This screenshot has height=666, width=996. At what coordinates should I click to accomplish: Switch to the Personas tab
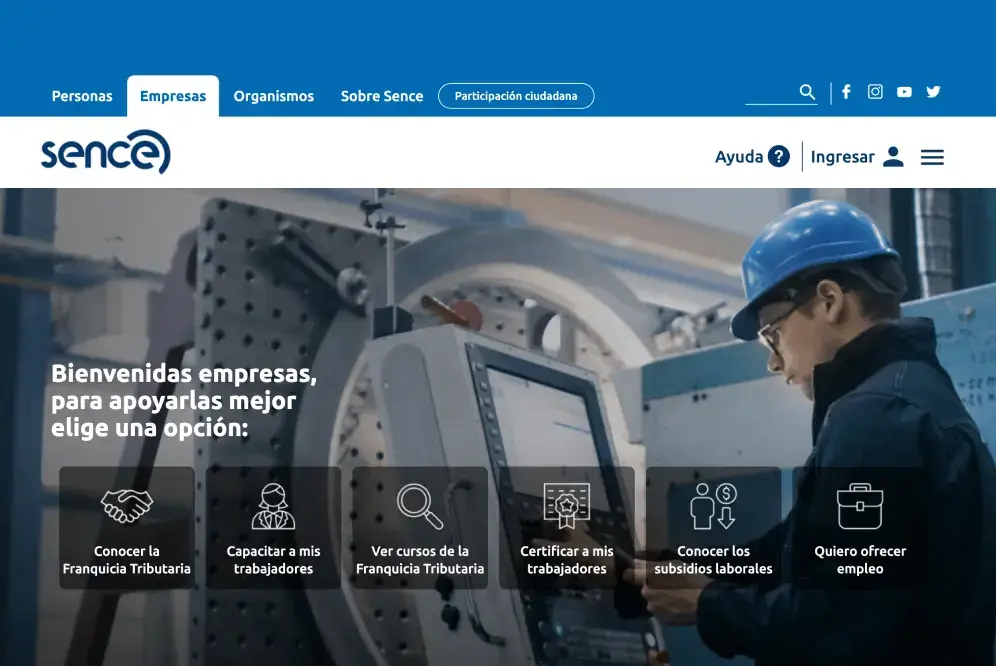point(82,97)
